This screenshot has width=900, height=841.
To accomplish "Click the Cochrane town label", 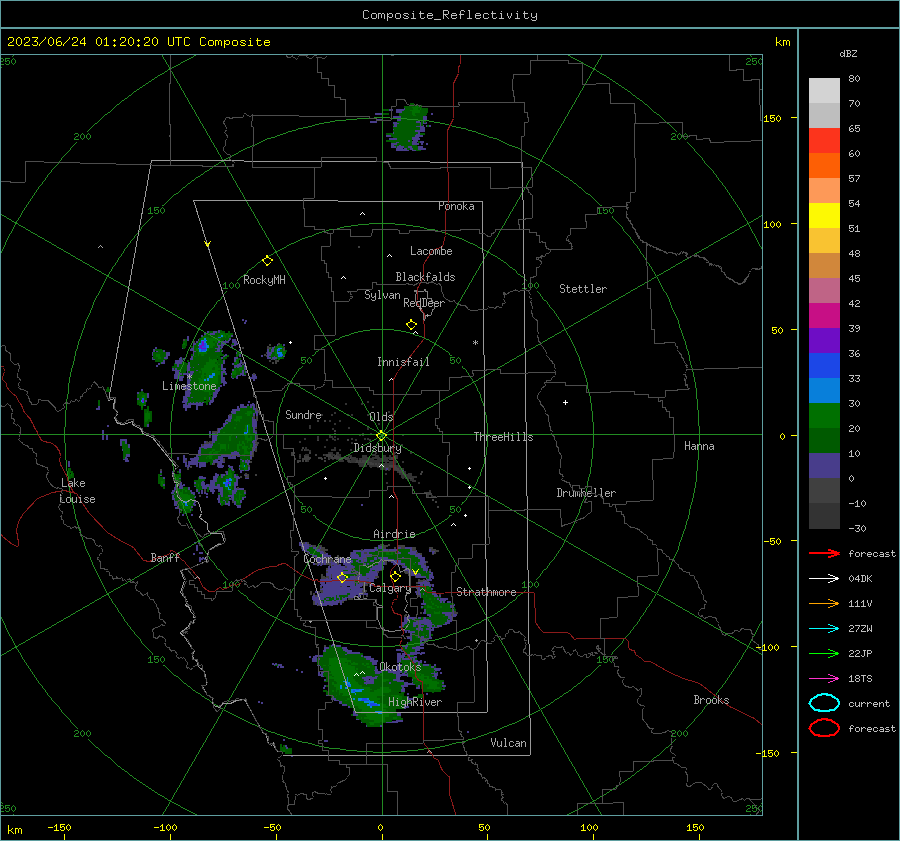I will click(327, 559).
